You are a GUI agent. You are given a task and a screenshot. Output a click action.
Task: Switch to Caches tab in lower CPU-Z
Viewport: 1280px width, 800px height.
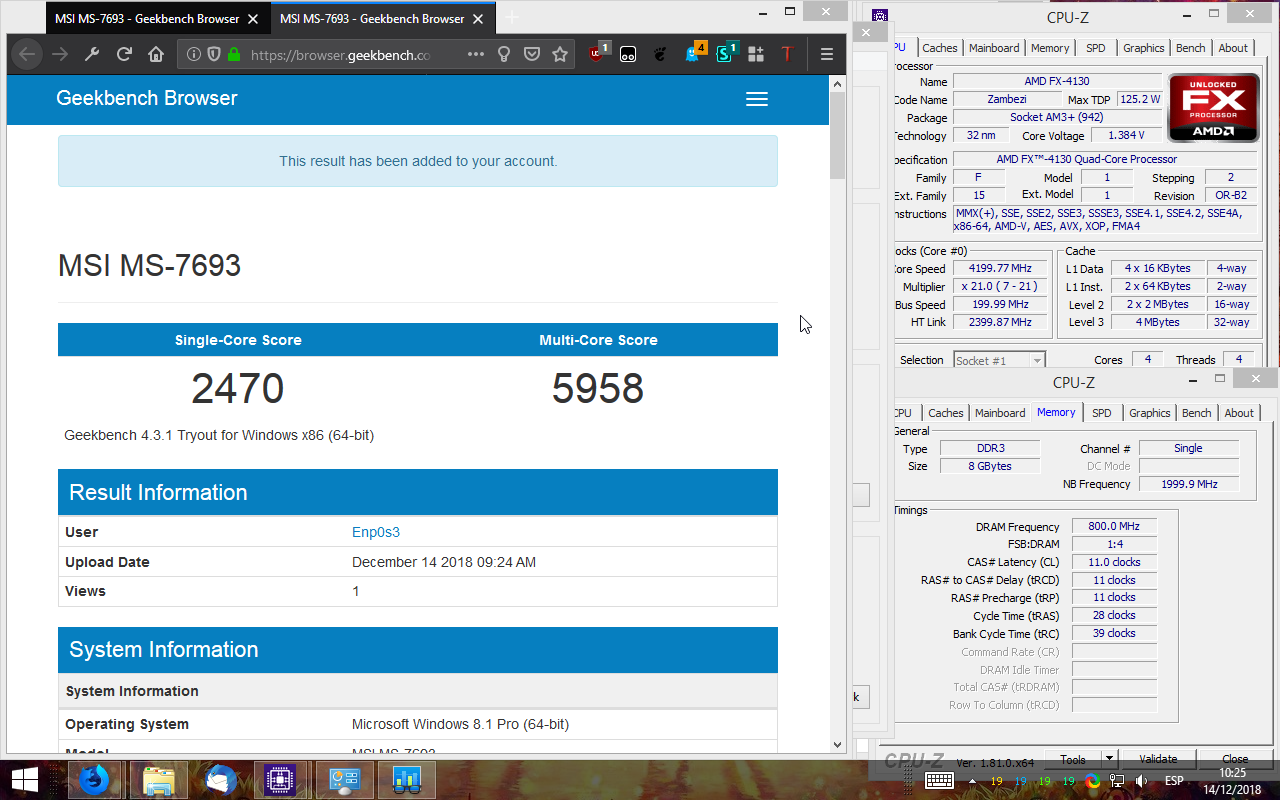pos(945,413)
